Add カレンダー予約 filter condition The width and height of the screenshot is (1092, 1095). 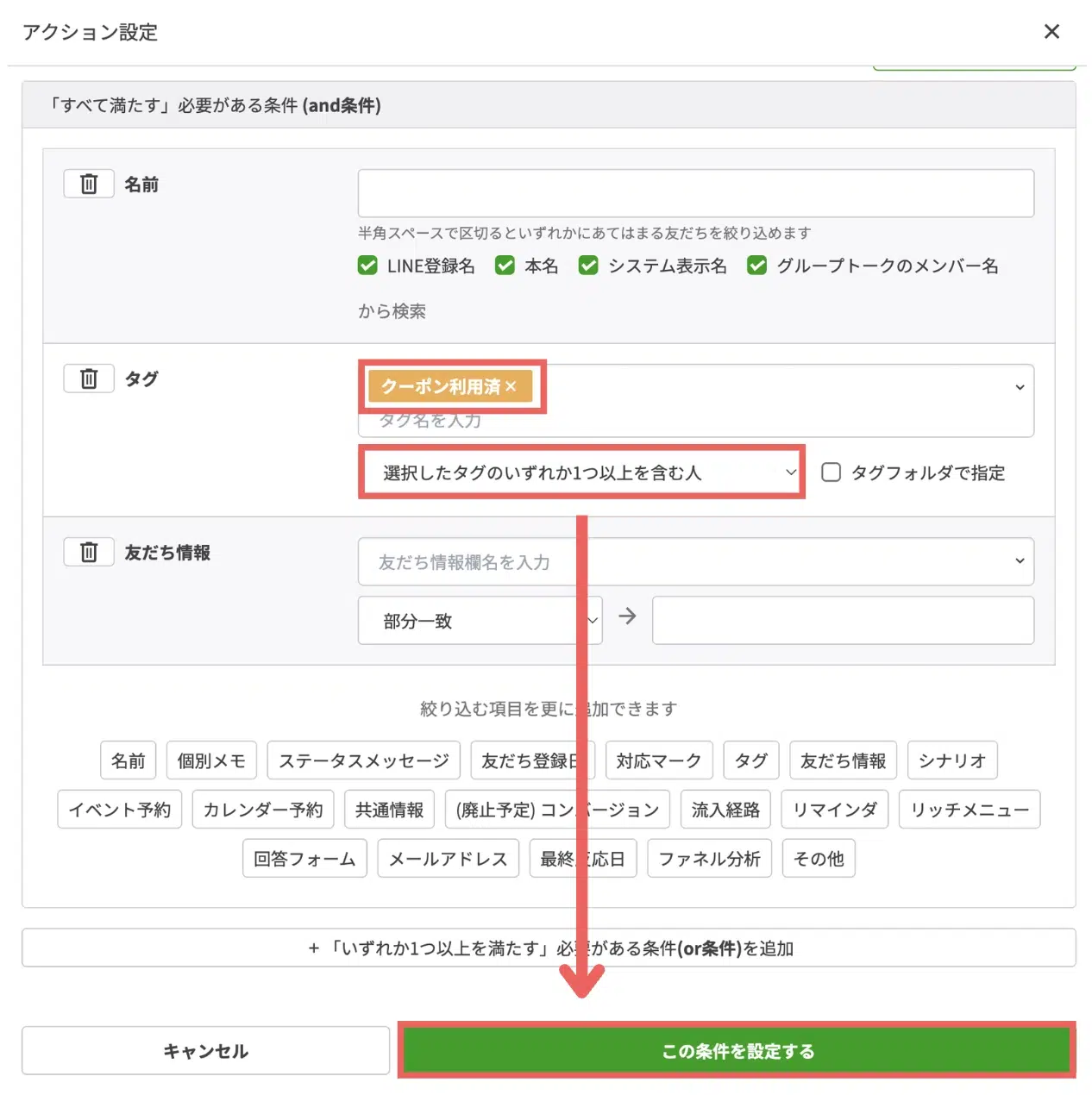tap(263, 810)
